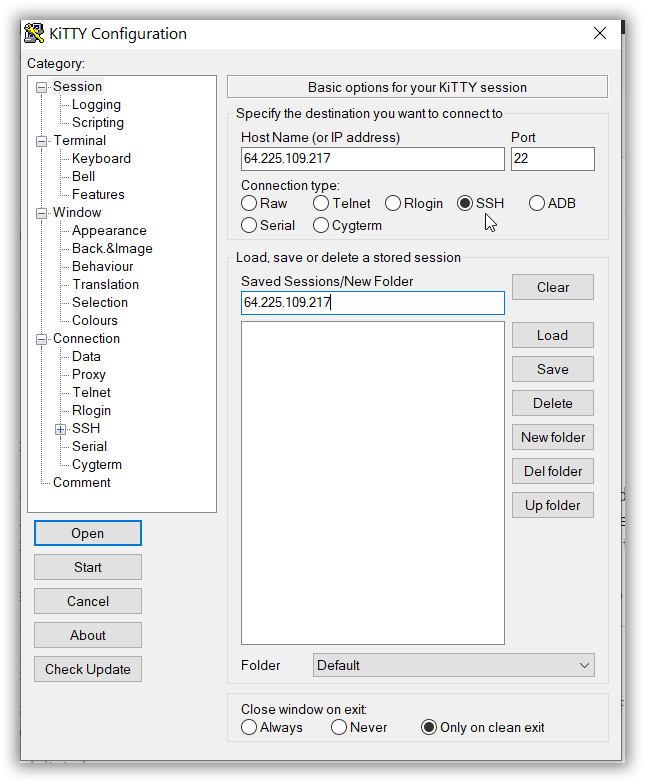Collapse the Window tree node
The width and height of the screenshot is (645, 783).
[x=41, y=213]
